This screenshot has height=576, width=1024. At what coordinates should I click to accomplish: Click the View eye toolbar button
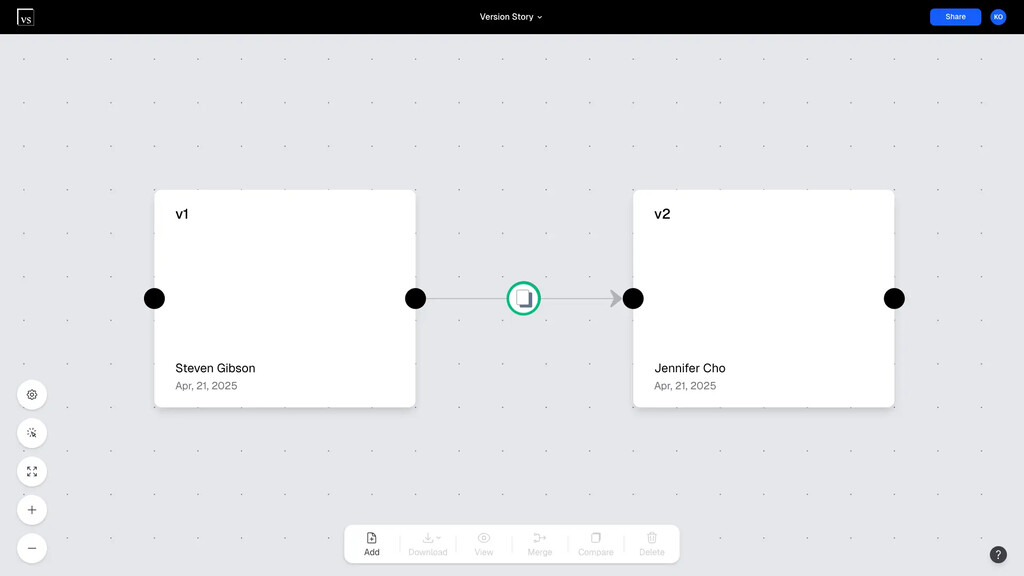pyautogui.click(x=483, y=544)
